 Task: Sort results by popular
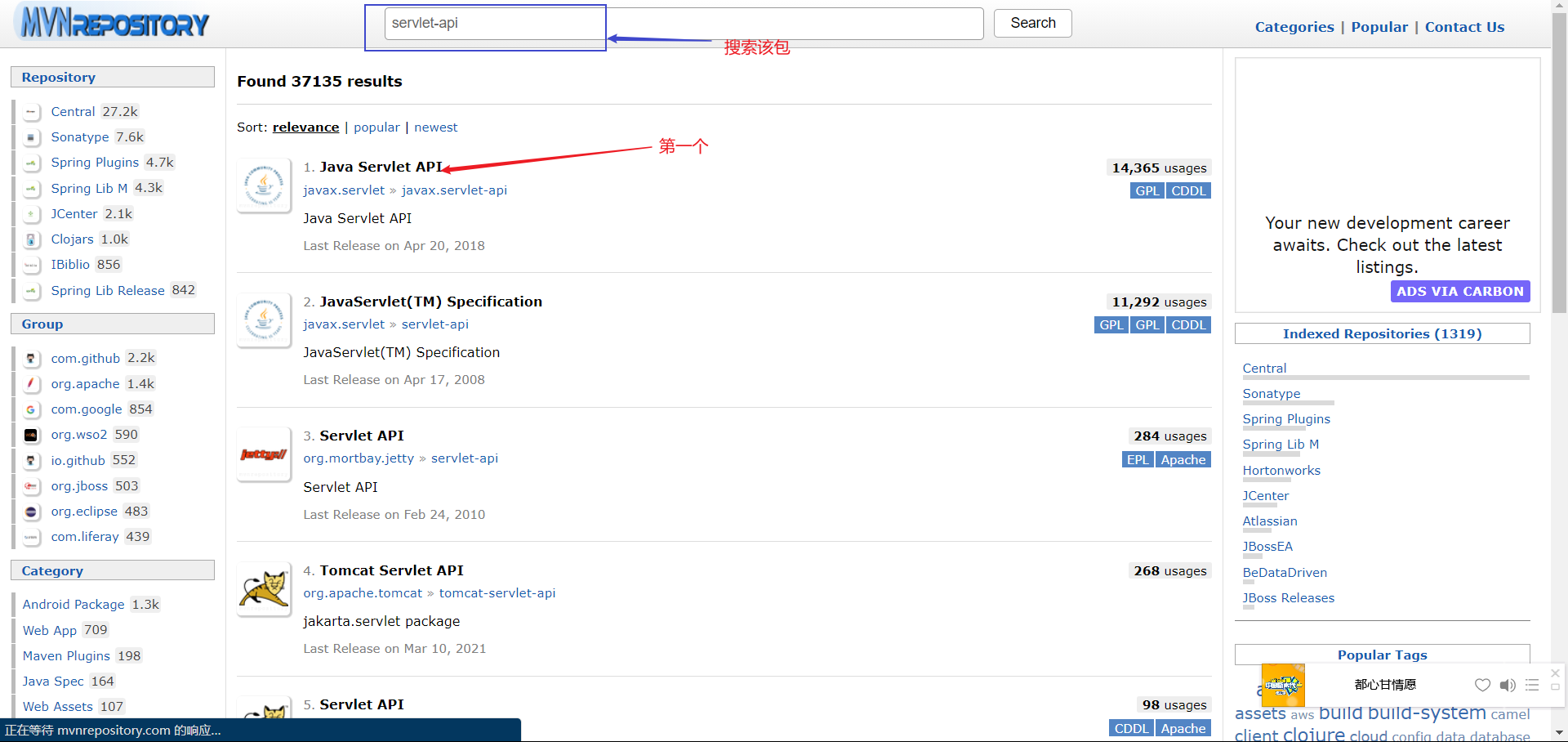click(x=376, y=127)
